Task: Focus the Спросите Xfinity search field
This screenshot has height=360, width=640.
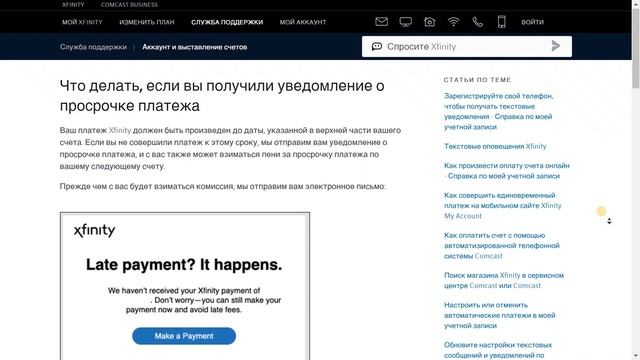Action: [x=467, y=47]
